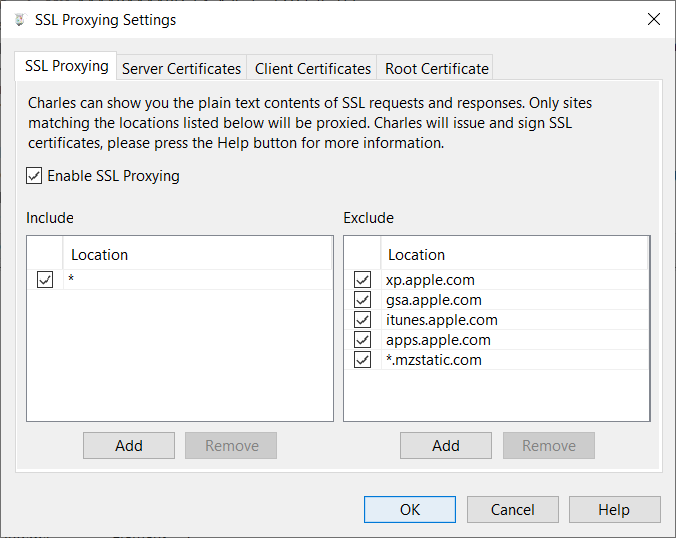Toggle the gsa.apple.com exclude checkbox
The height and width of the screenshot is (538, 676).
click(x=362, y=300)
